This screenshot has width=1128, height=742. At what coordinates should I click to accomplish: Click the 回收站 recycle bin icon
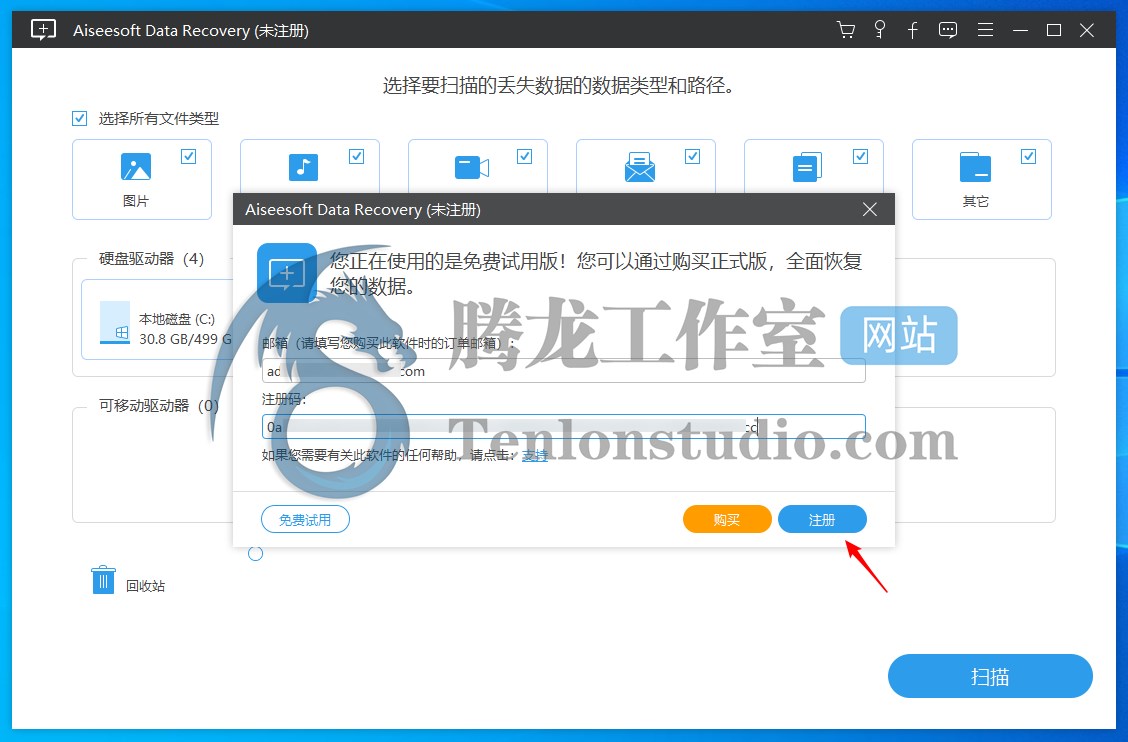(104, 580)
